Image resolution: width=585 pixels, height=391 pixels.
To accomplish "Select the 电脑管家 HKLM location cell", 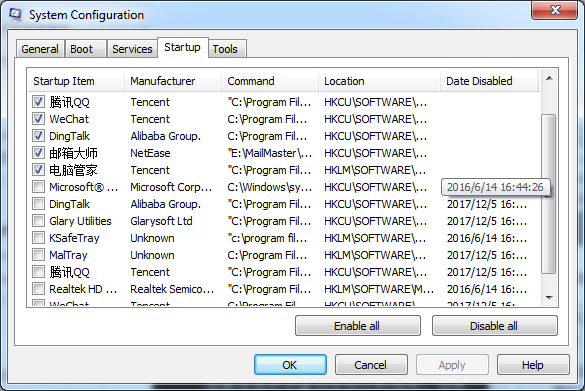I will click(x=375, y=170).
